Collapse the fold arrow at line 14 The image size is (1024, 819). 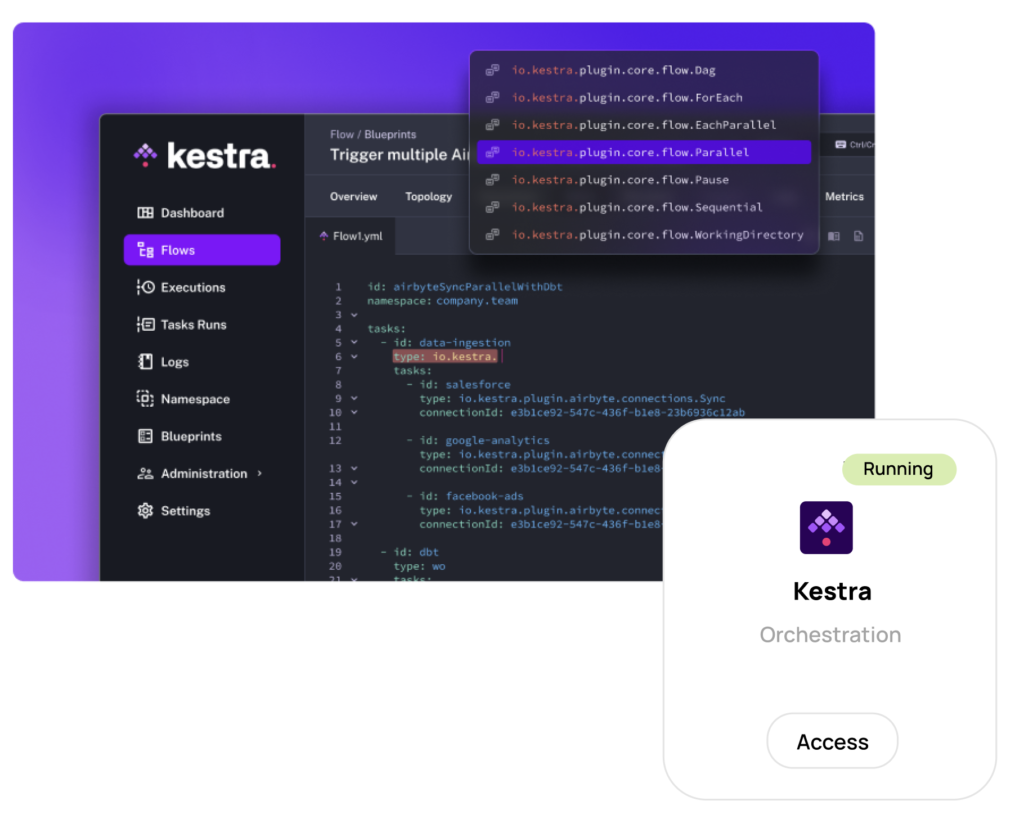coord(354,483)
